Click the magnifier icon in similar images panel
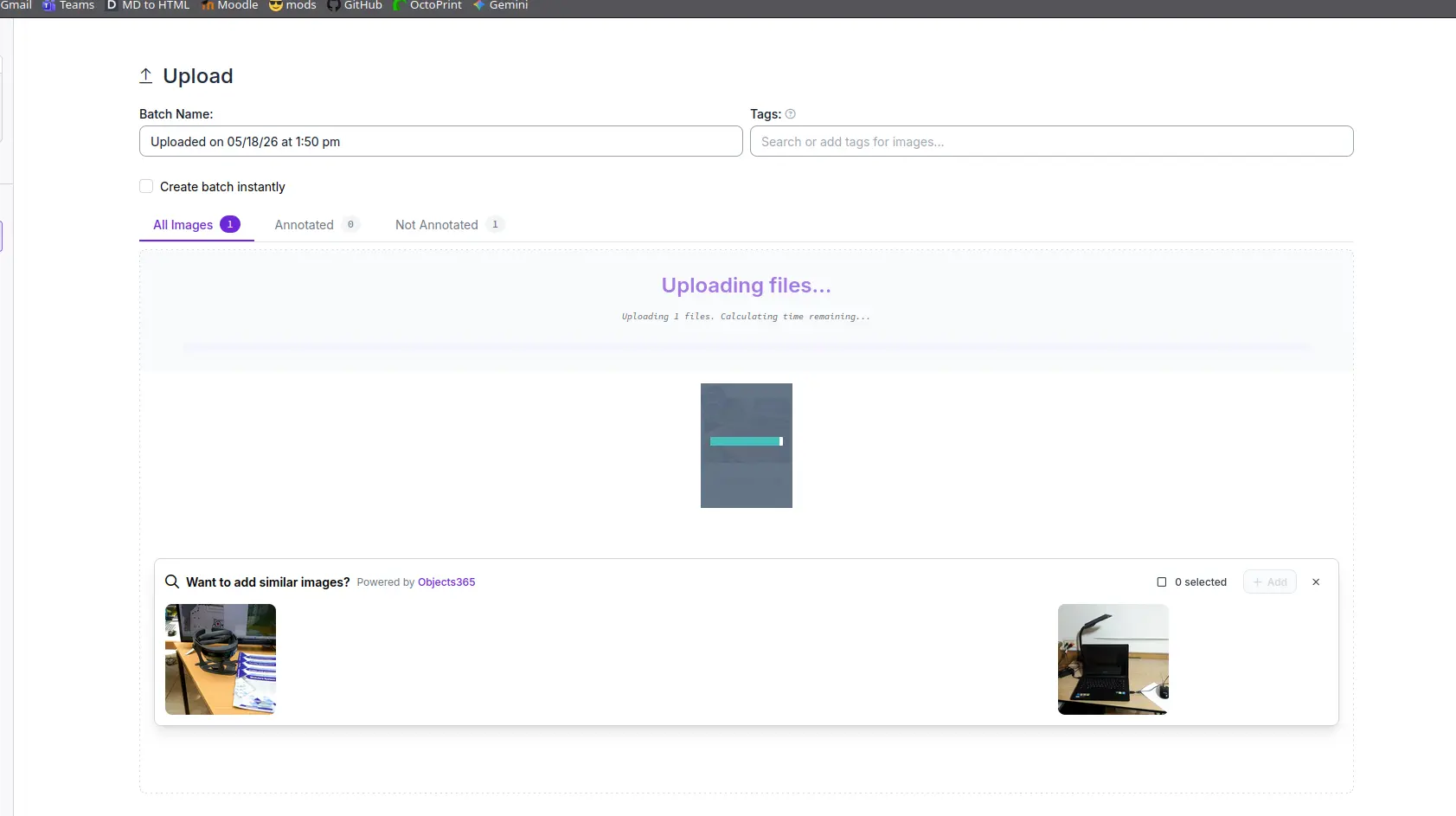This screenshot has height=816, width=1456. click(x=172, y=581)
